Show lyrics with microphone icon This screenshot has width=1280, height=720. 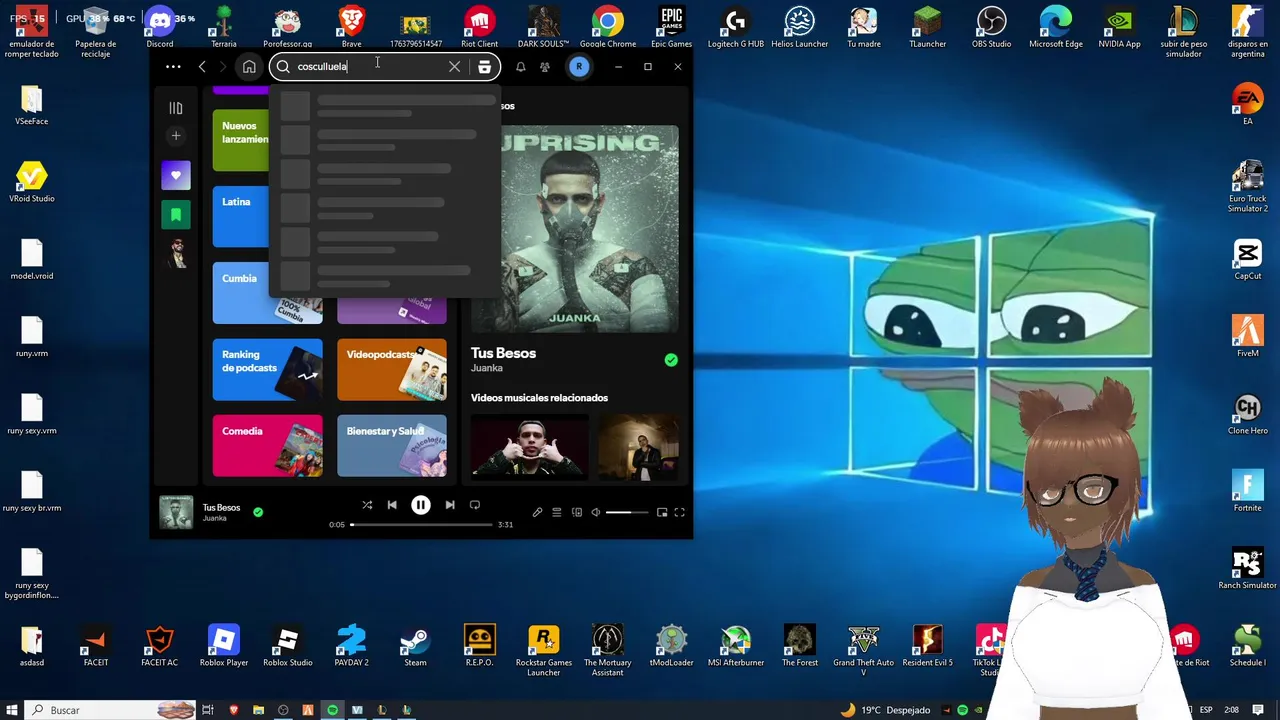coord(537,513)
